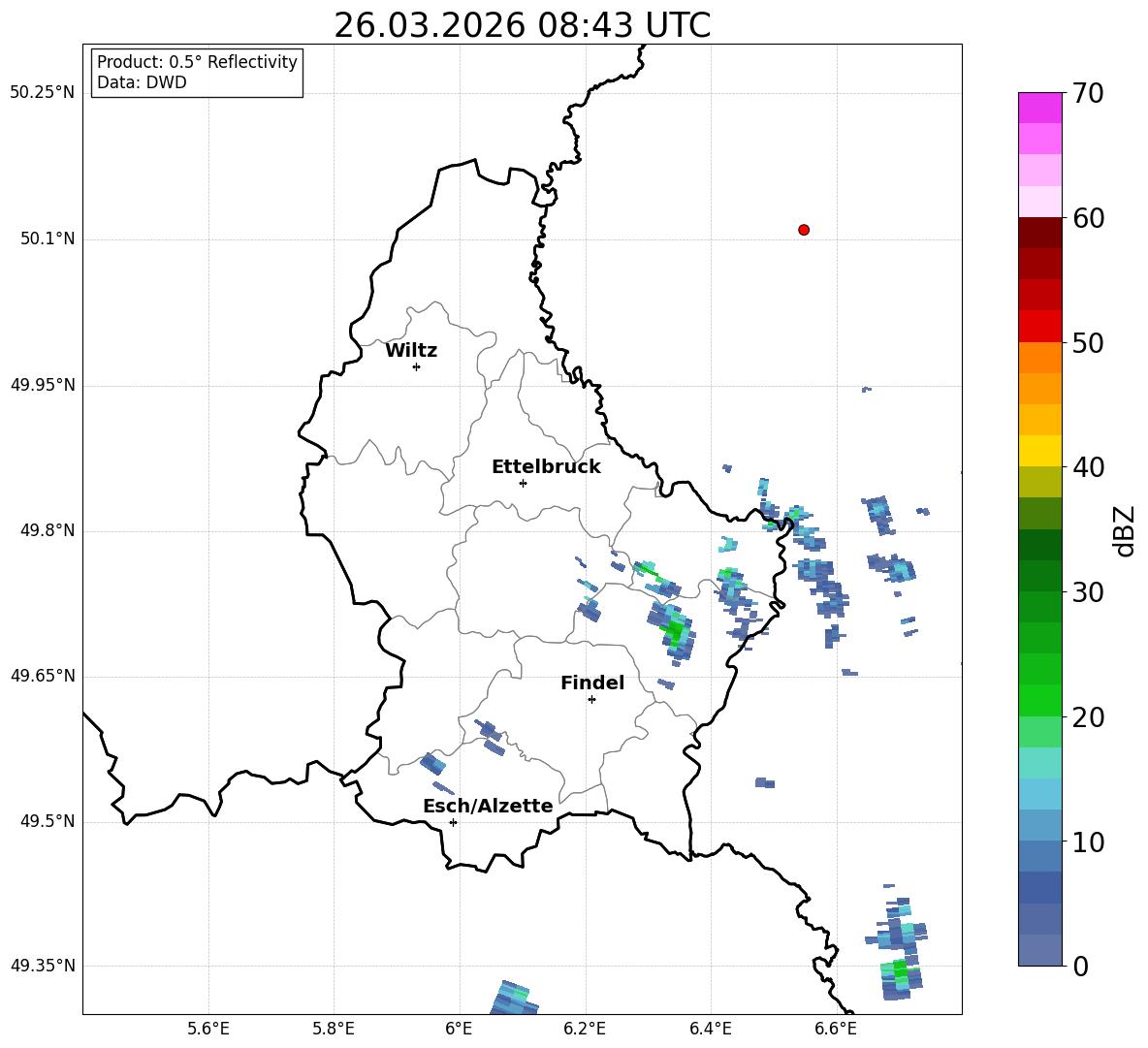Click the 5.6°E longitude label
The height and width of the screenshot is (1048, 1148).
207,1029
